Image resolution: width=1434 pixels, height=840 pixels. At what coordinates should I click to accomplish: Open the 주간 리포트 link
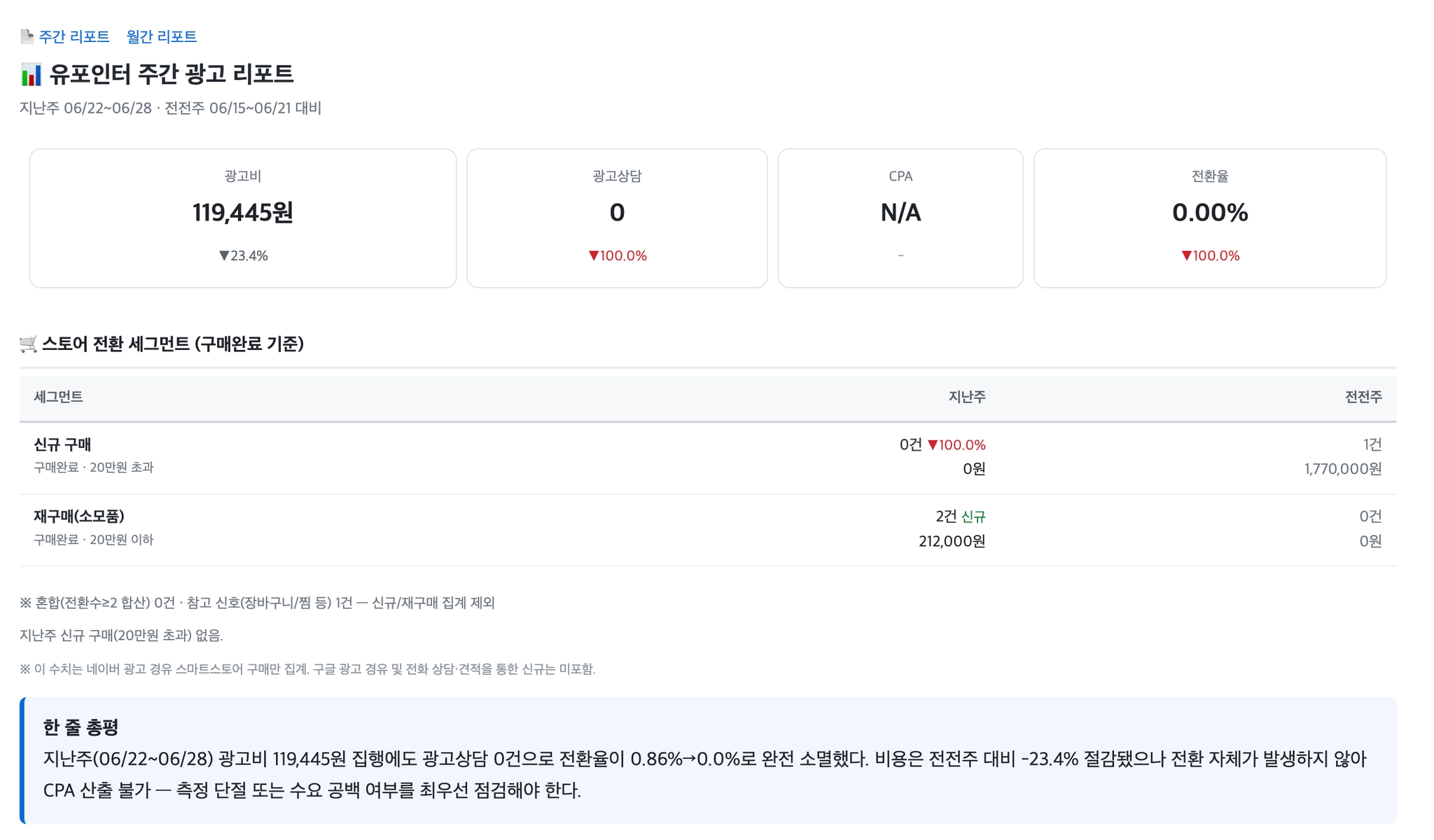point(74,36)
